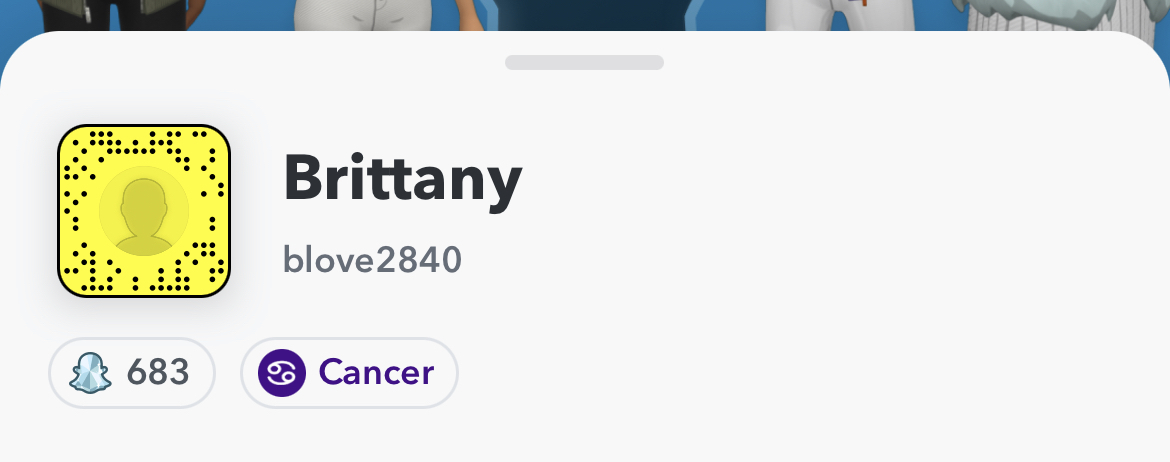Tap the yellow Snapcode image
The image size is (1170, 462).
(144, 210)
